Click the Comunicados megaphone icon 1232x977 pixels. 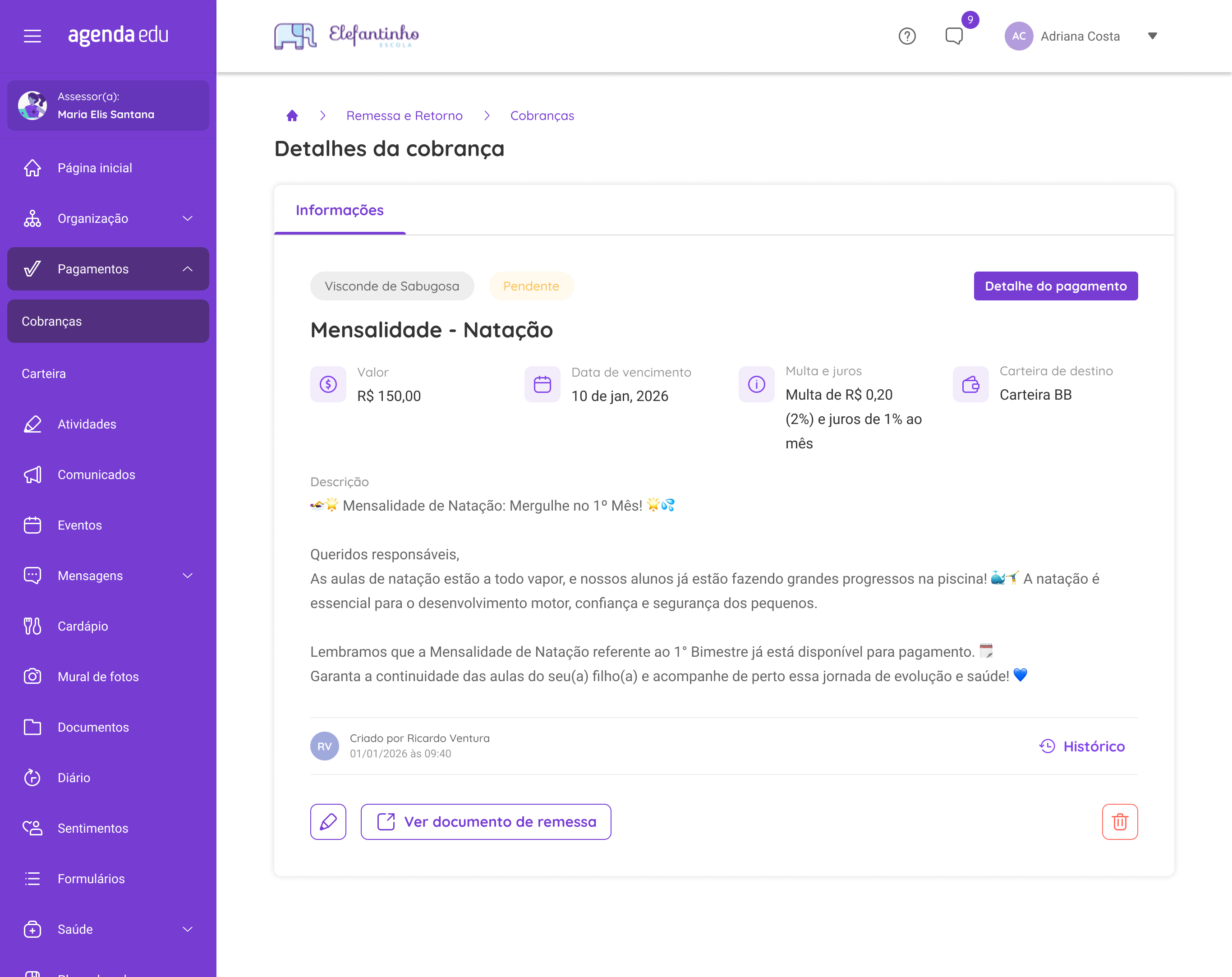point(32,475)
